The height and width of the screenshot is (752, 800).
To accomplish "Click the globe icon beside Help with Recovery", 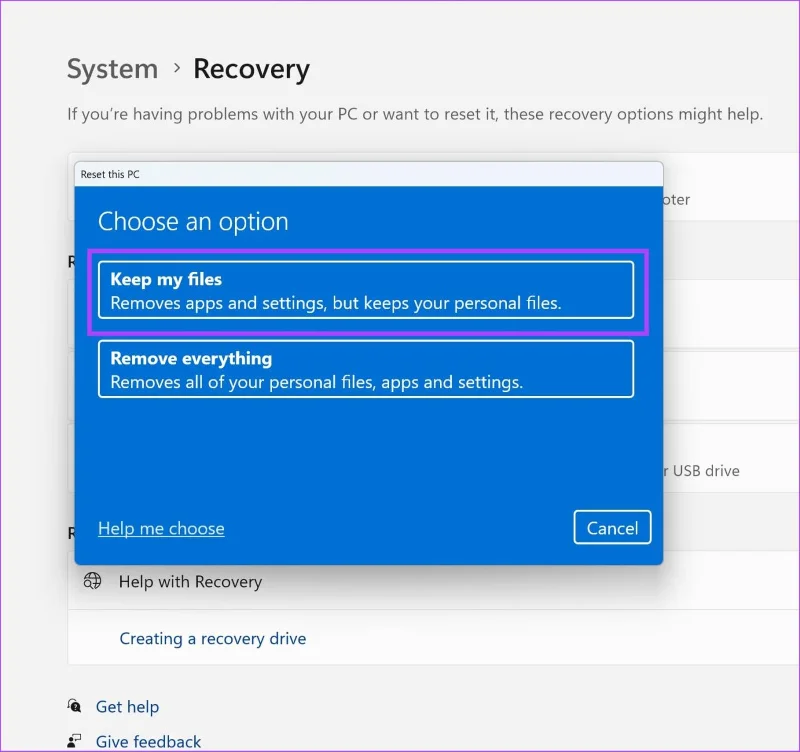I will [92, 581].
